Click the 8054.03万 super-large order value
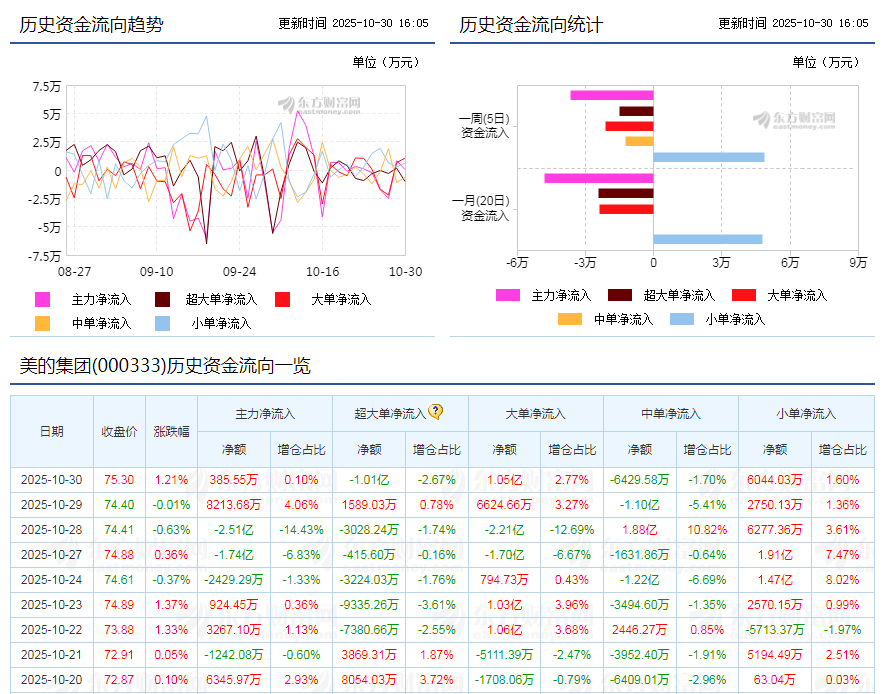Image resolution: width=896 pixels, height=694 pixels. (x=369, y=680)
